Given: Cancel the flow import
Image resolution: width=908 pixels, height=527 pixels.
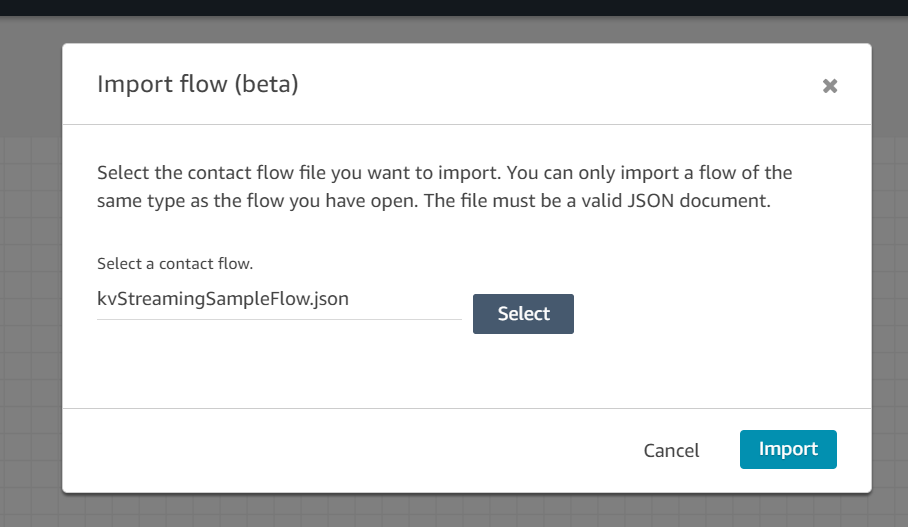Looking at the screenshot, I should (671, 451).
